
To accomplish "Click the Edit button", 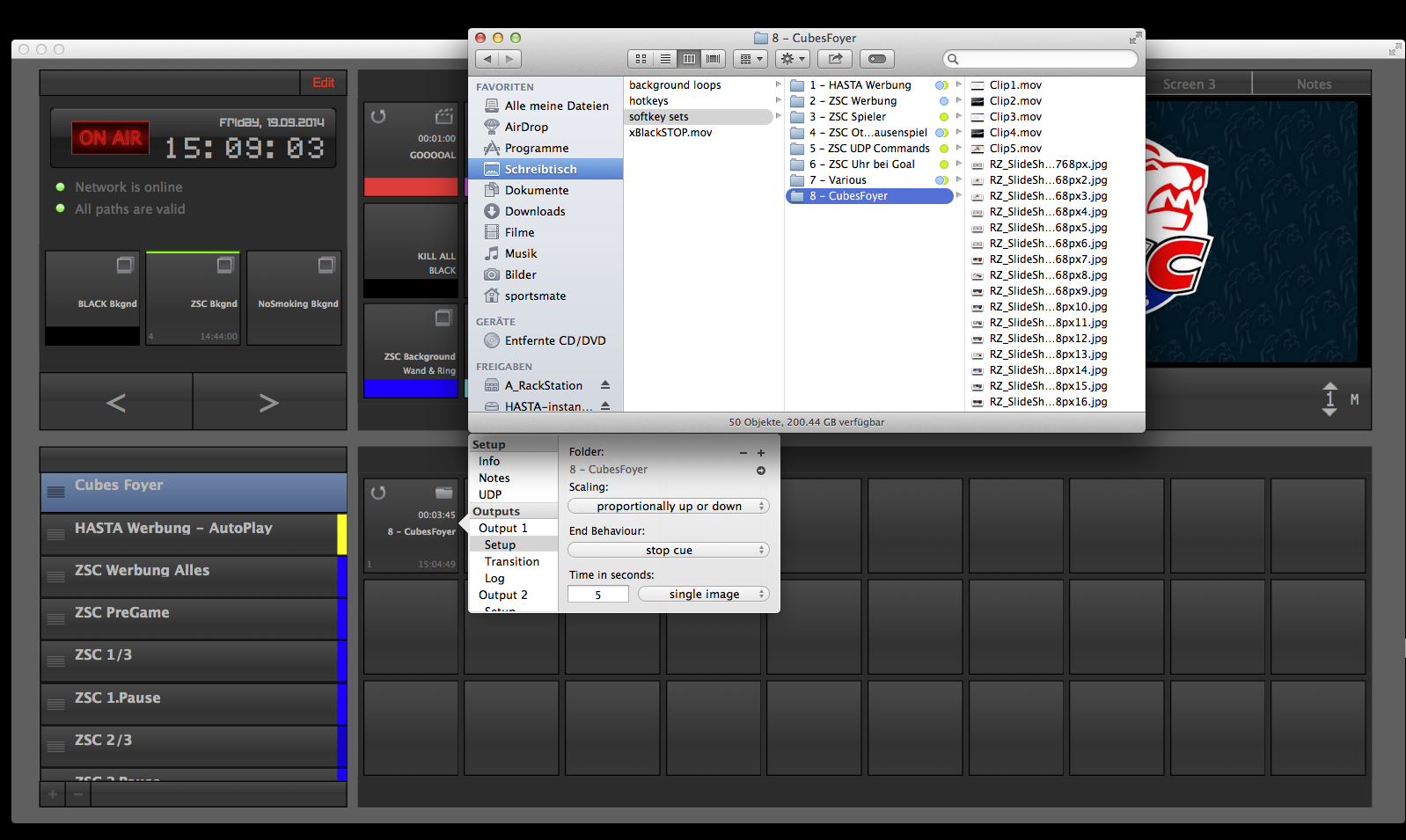I will point(323,83).
